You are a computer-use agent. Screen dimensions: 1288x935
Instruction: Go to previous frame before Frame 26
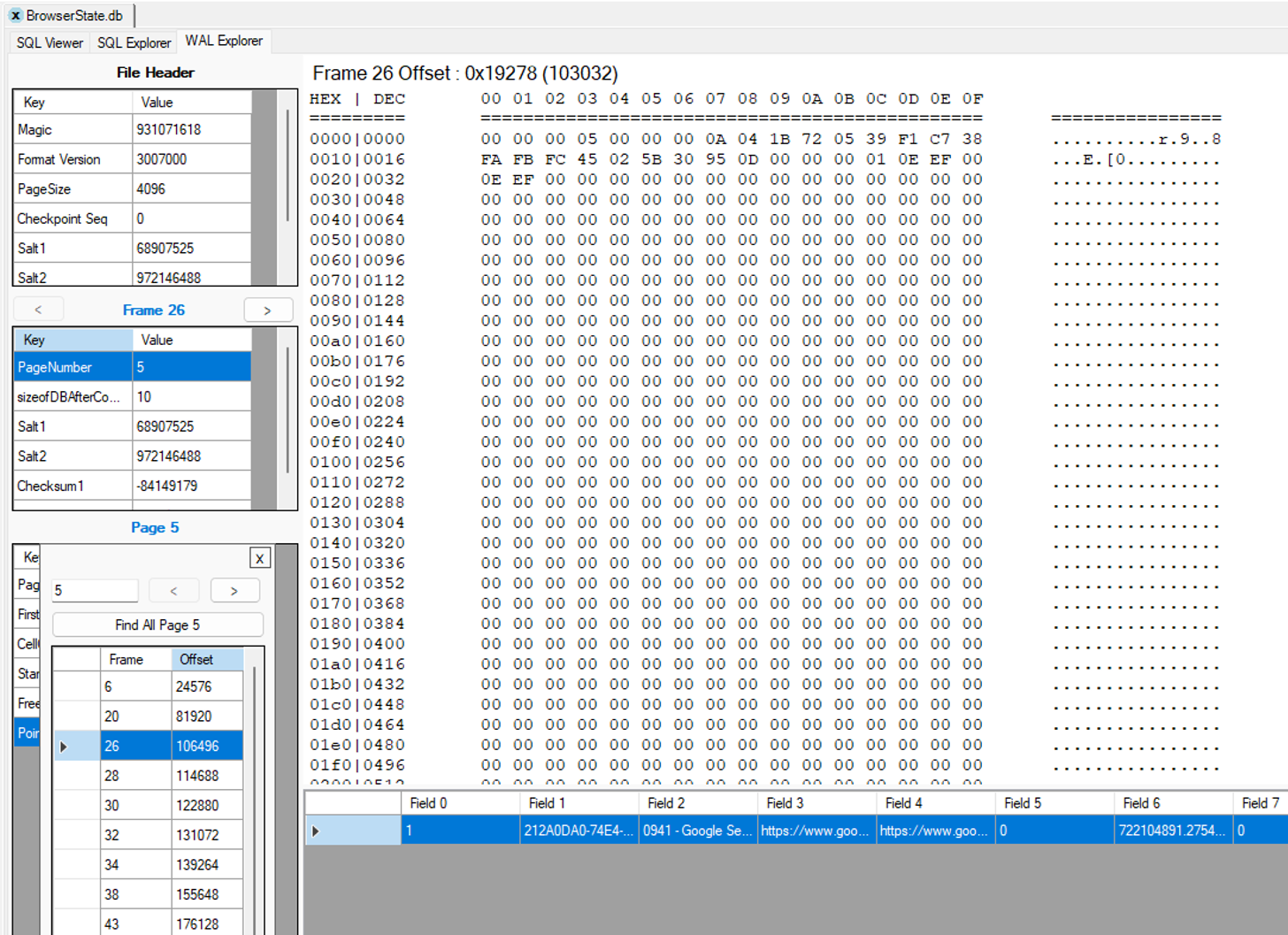click(x=38, y=310)
